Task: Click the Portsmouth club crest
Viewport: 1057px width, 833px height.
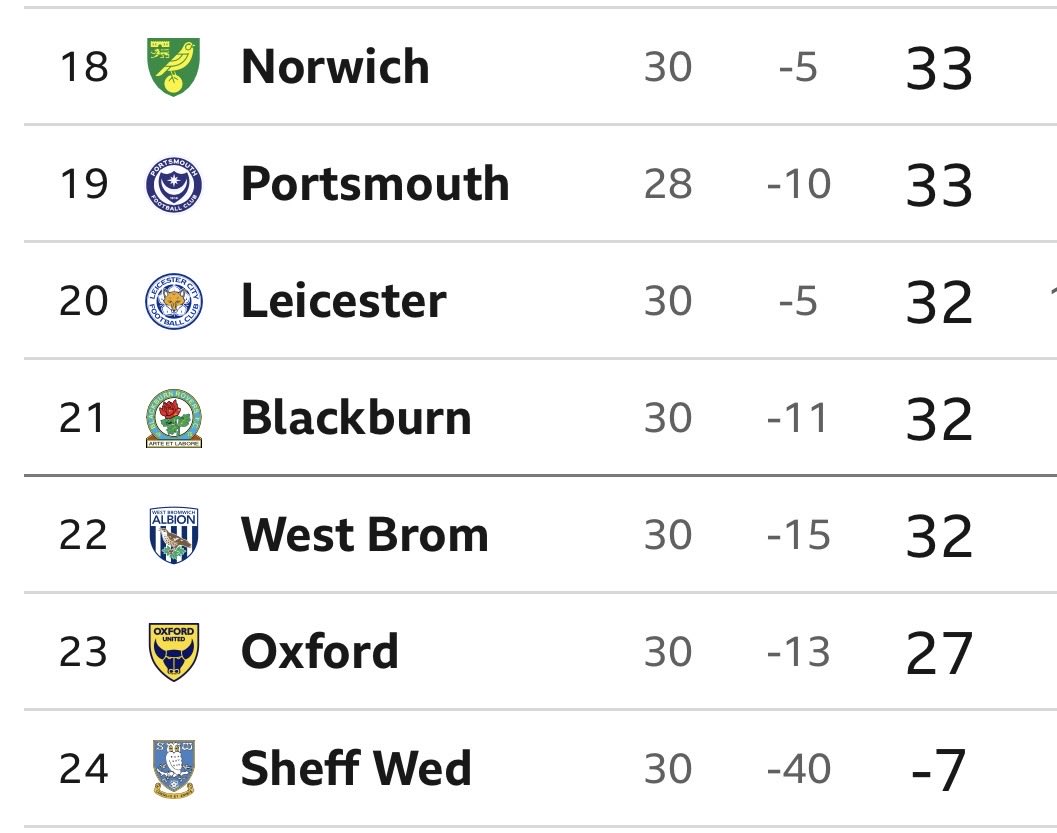Action: tap(173, 184)
